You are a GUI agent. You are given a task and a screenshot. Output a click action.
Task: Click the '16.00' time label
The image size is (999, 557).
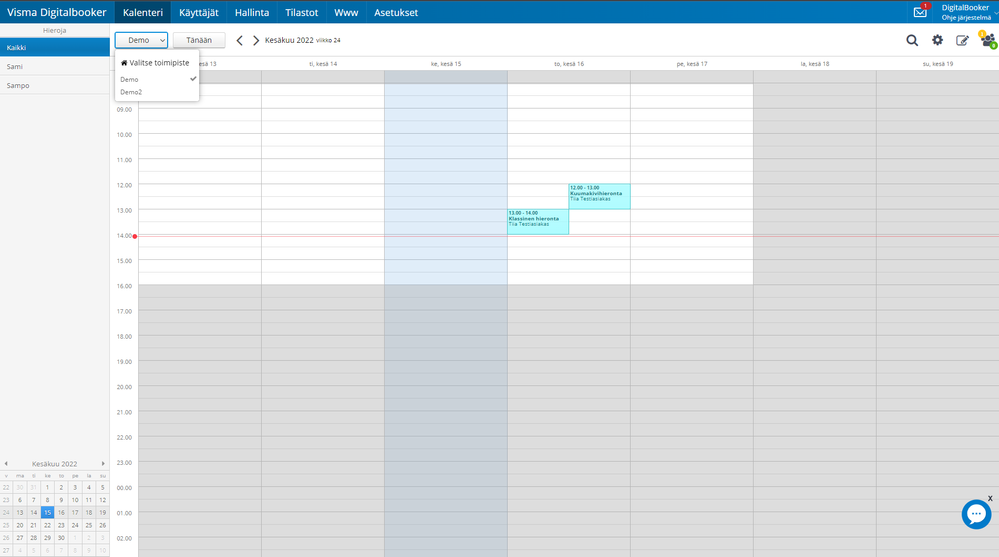124,286
